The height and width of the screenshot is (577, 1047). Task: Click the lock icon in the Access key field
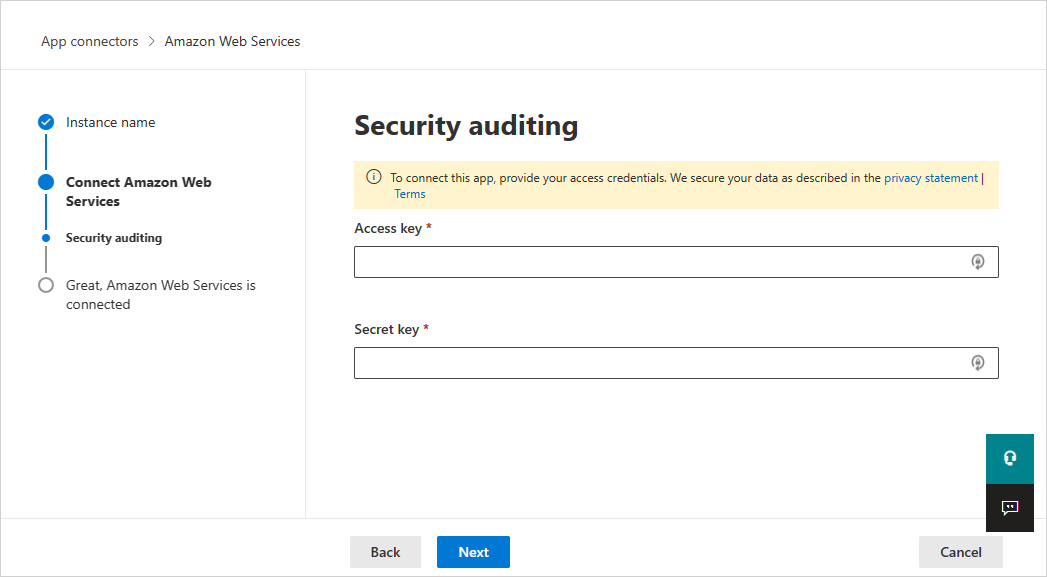point(978,261)
